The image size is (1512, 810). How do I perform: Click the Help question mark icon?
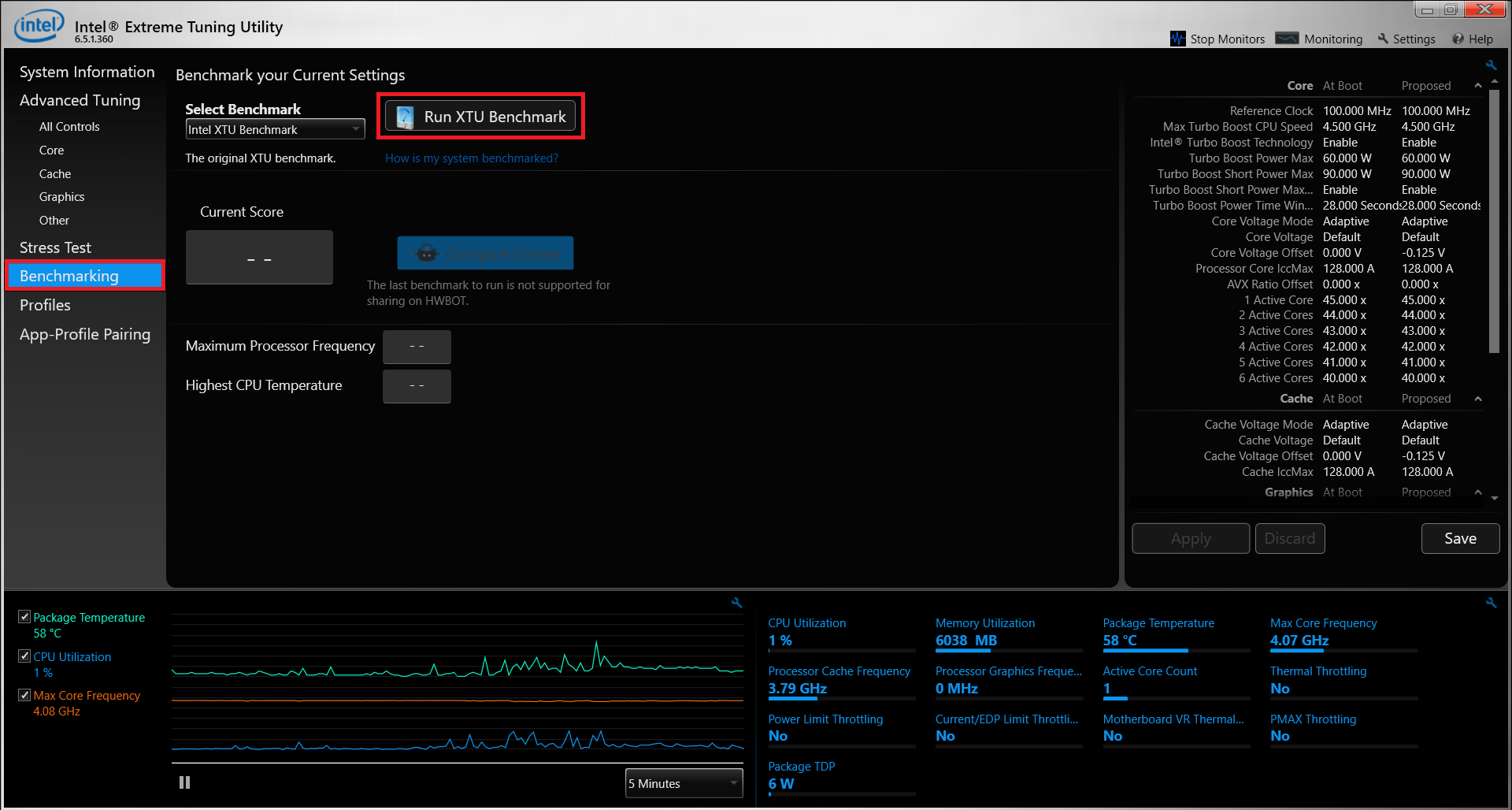(1458, 39)
